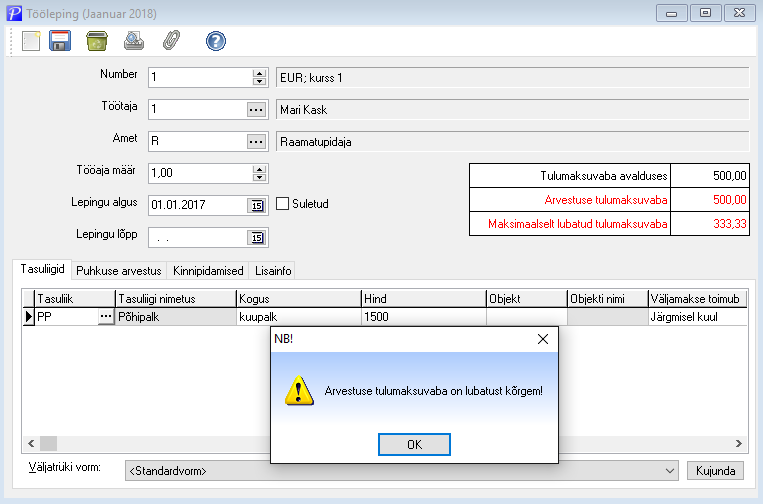The height and width of the screenshot is (504, 763).
Task: Click the Kujunda button
Action: (715, 471)
